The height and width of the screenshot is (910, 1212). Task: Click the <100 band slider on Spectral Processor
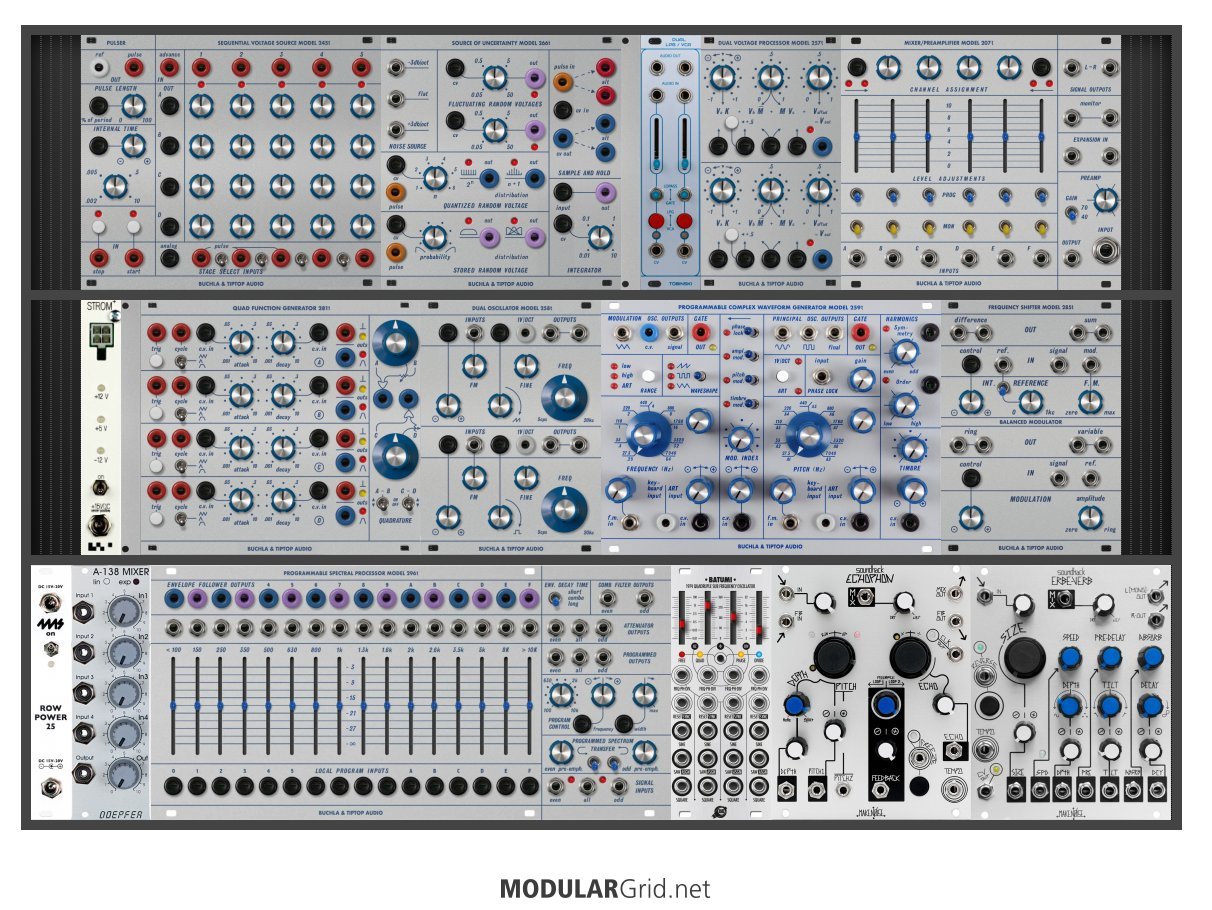(173, 704)
